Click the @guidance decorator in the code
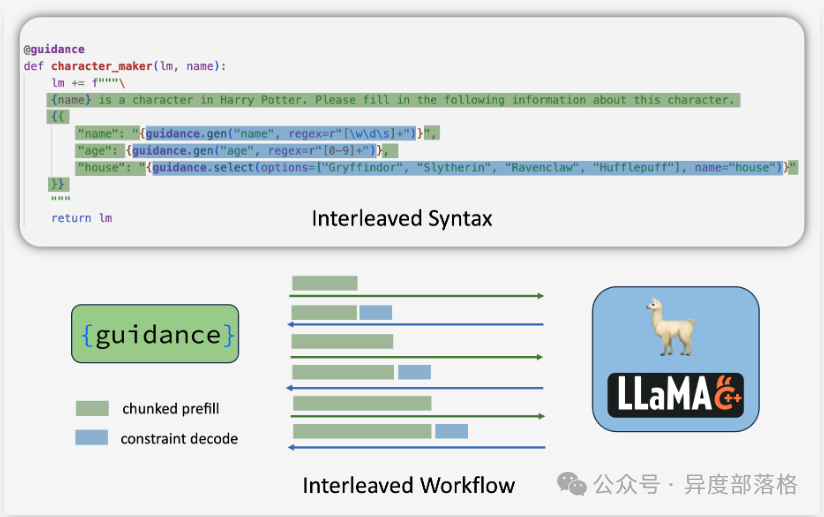 point(54,49)
